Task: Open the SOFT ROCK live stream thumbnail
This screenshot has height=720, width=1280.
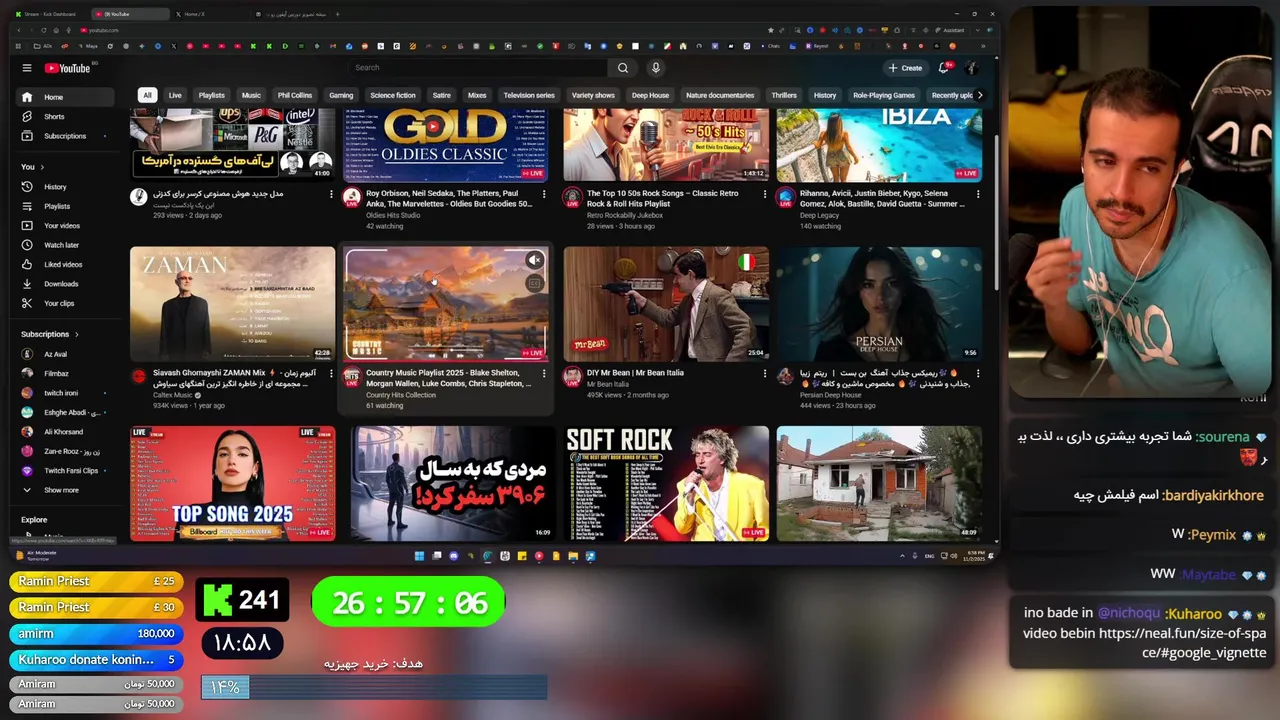Action: pyautogui.click(x=666, y=484)
